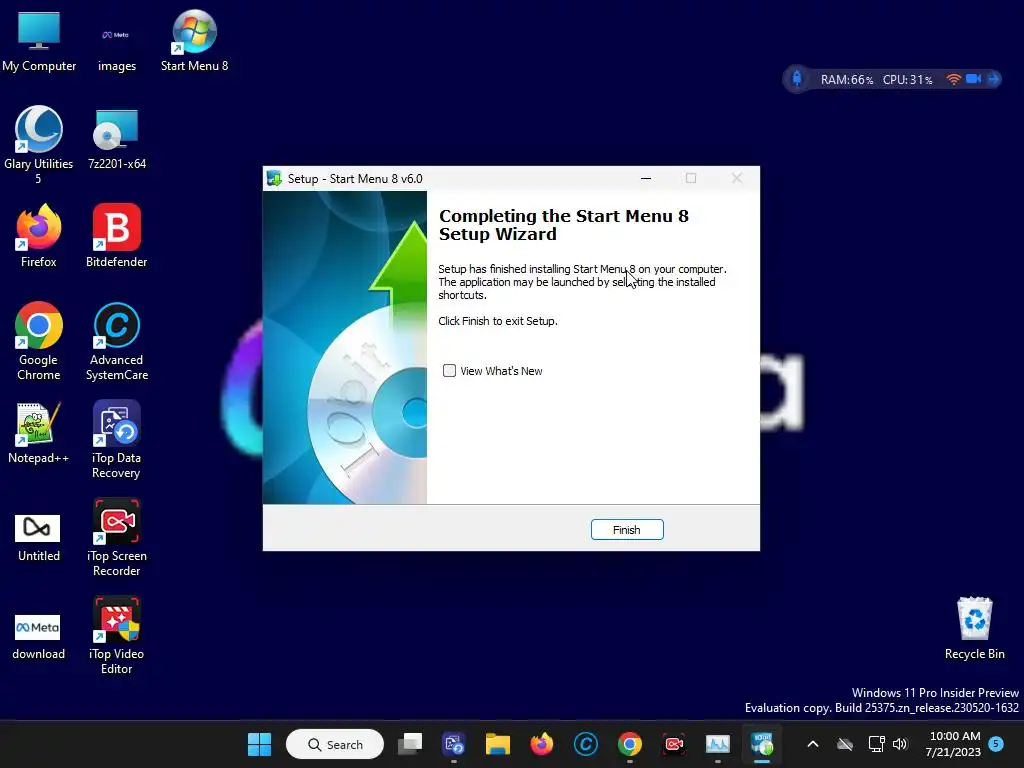Click the rocket boost icon in widget
This screenshot has height=768, width=1024.
(x=797, y=79)
